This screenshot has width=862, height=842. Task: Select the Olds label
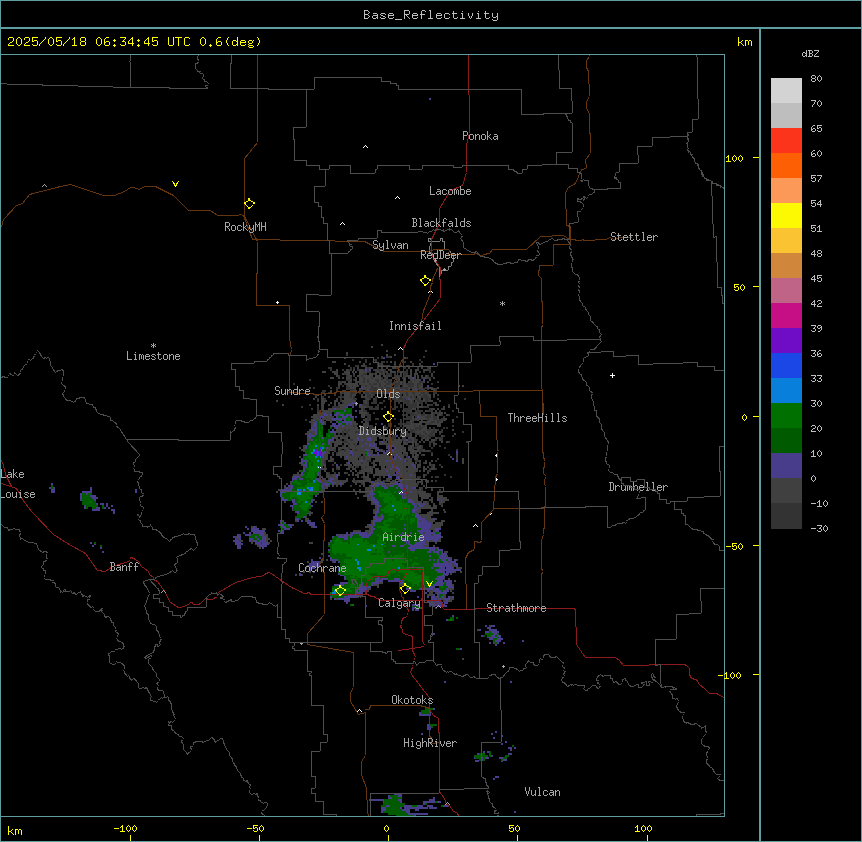click(388, 394)
